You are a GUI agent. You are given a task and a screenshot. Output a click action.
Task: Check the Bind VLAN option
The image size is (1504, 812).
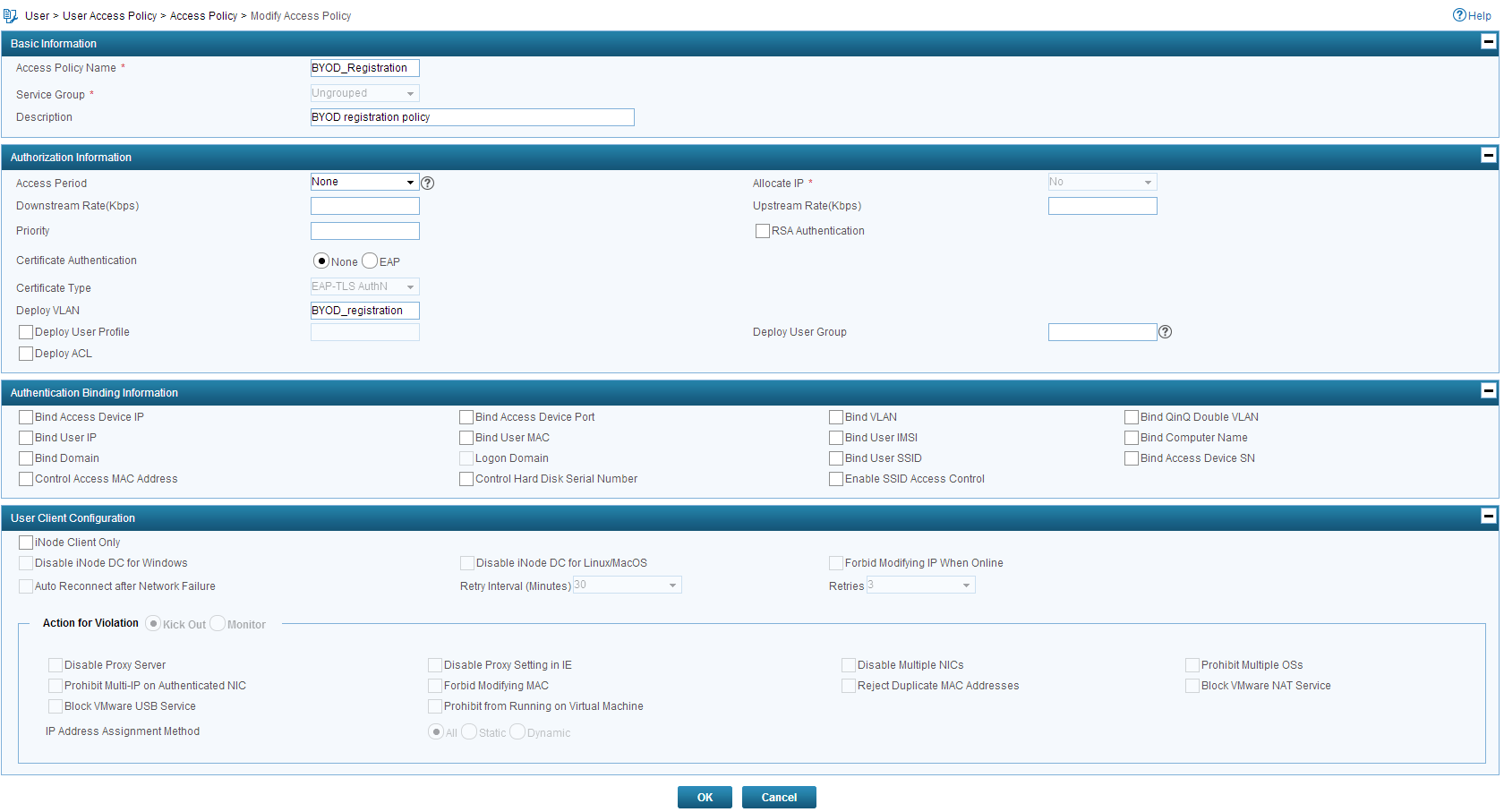click(837, 416)
